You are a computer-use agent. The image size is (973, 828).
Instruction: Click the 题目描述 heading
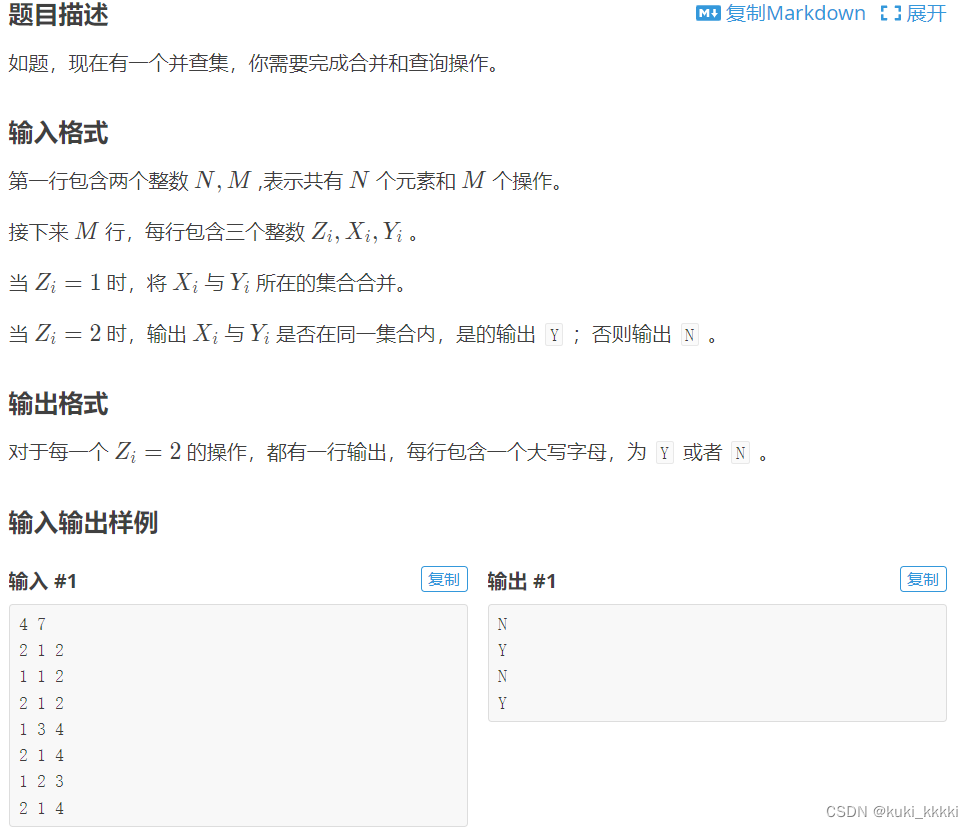pyautogui.click(x=58, y=14)
